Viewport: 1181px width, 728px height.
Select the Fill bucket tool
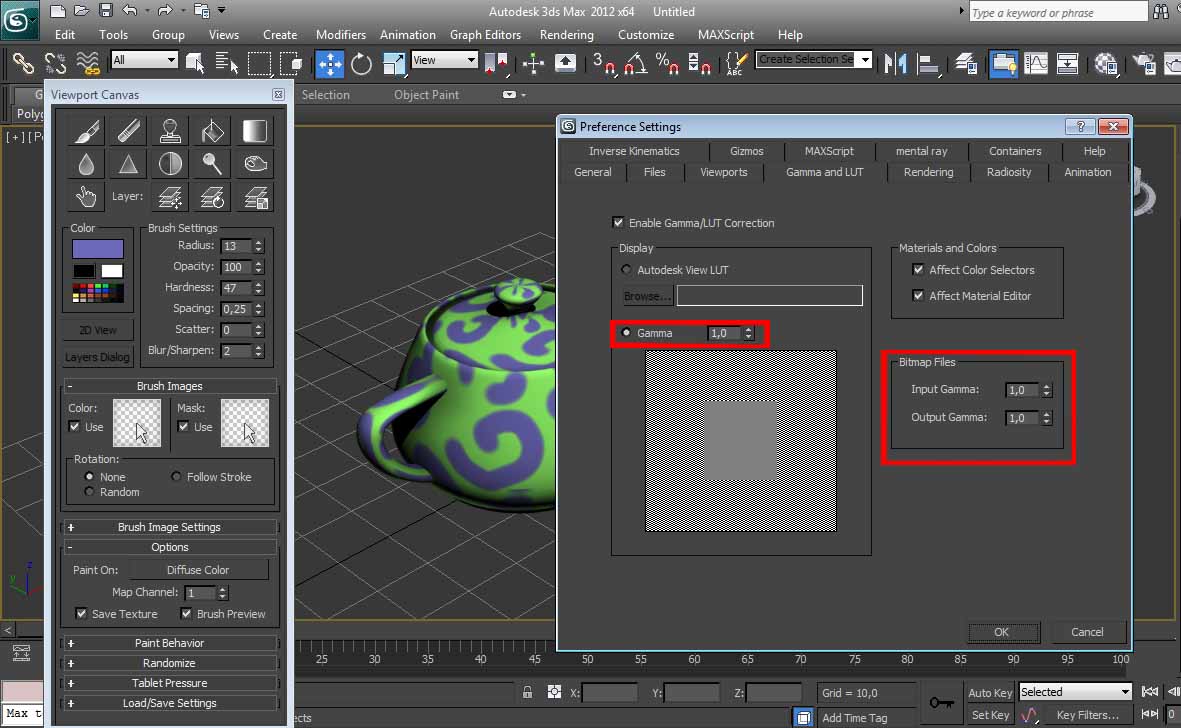pos(212,131)
